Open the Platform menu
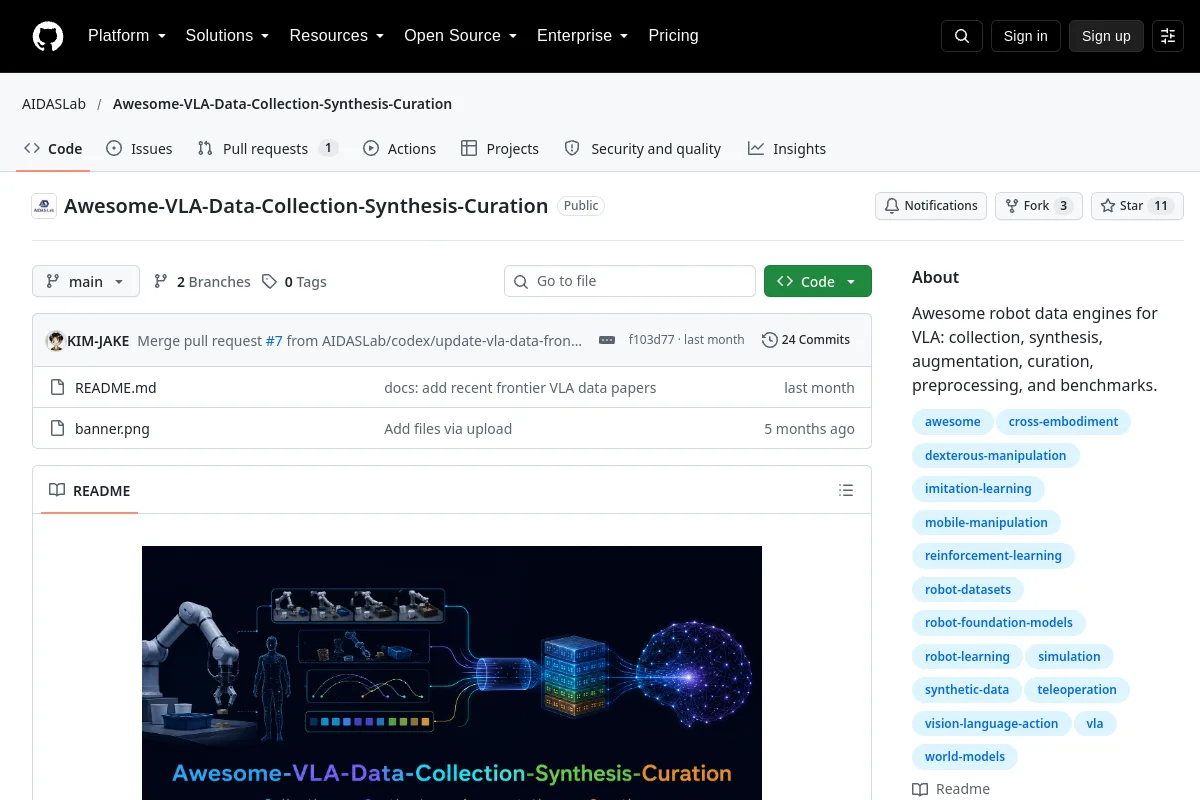1200x800 pixels. pyautogui.click(x=126, y=36)
